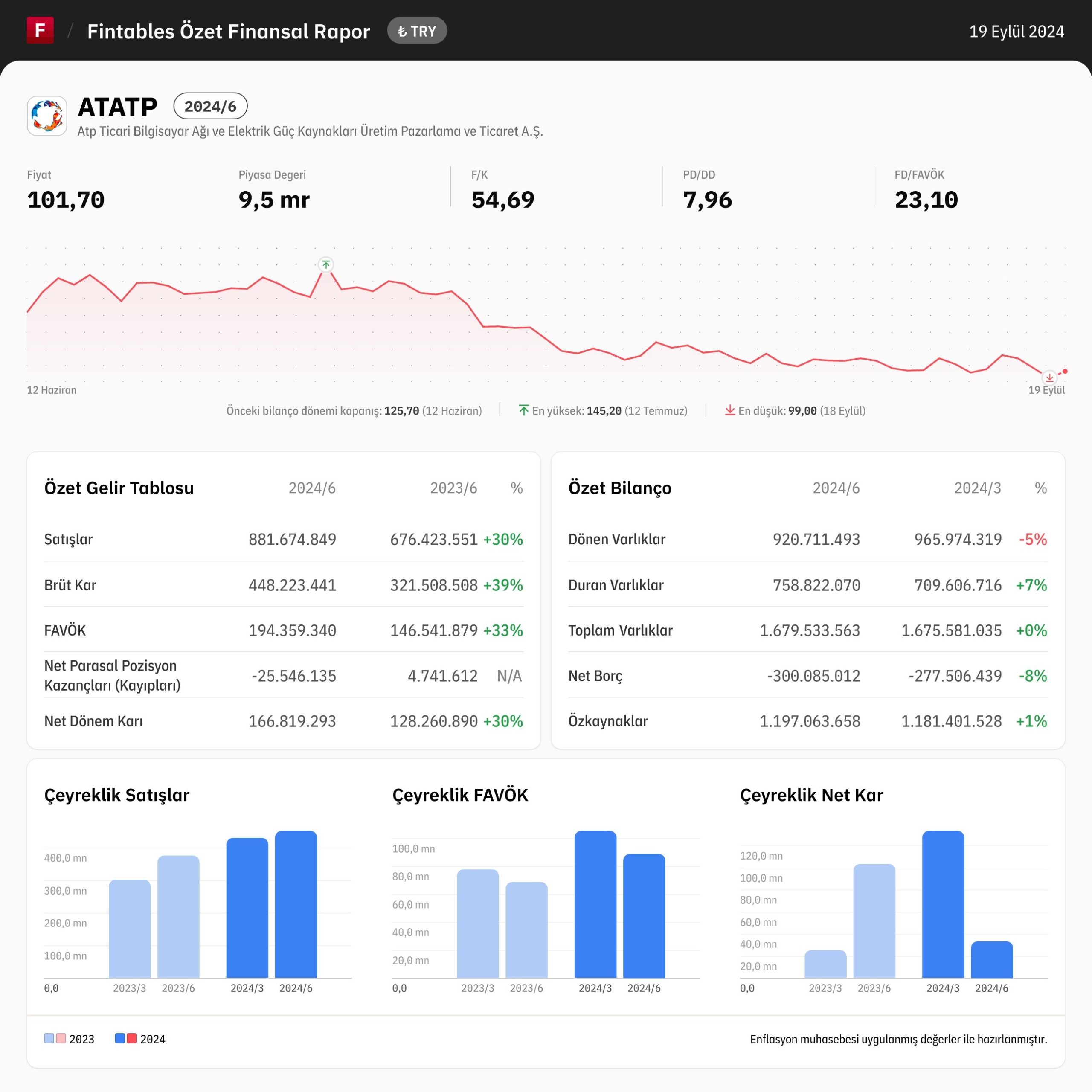
Task: Click the Satışlar row +30% change
Action: click(503, 539)
